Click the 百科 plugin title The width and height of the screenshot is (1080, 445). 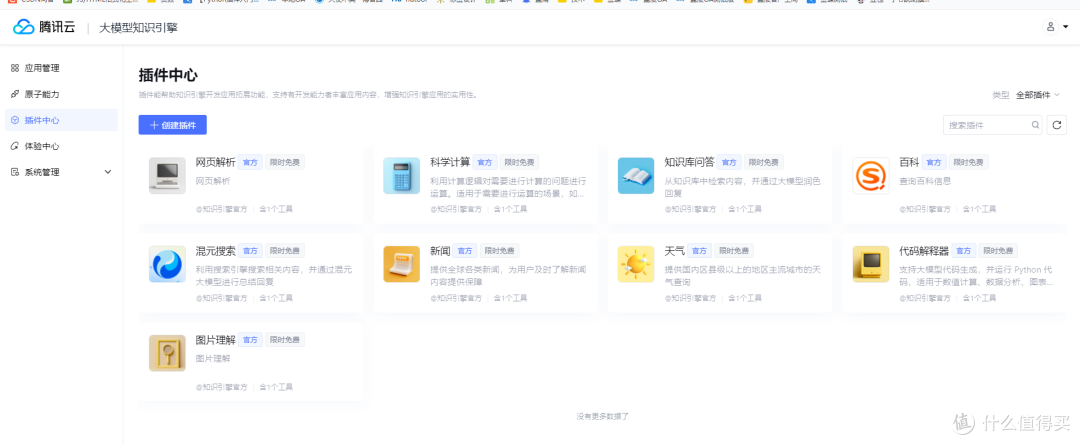(x=909, y=163)
